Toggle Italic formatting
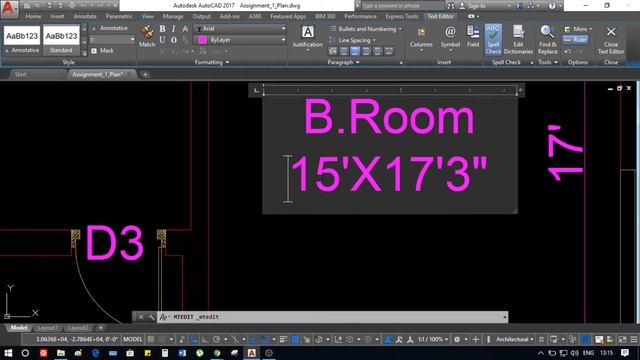 click(173, 29)
